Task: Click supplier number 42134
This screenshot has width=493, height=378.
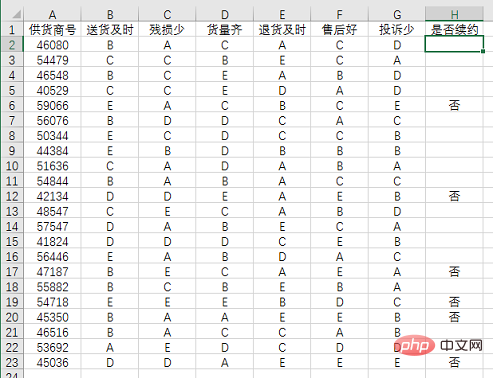Action: click(x=52, y=196)
